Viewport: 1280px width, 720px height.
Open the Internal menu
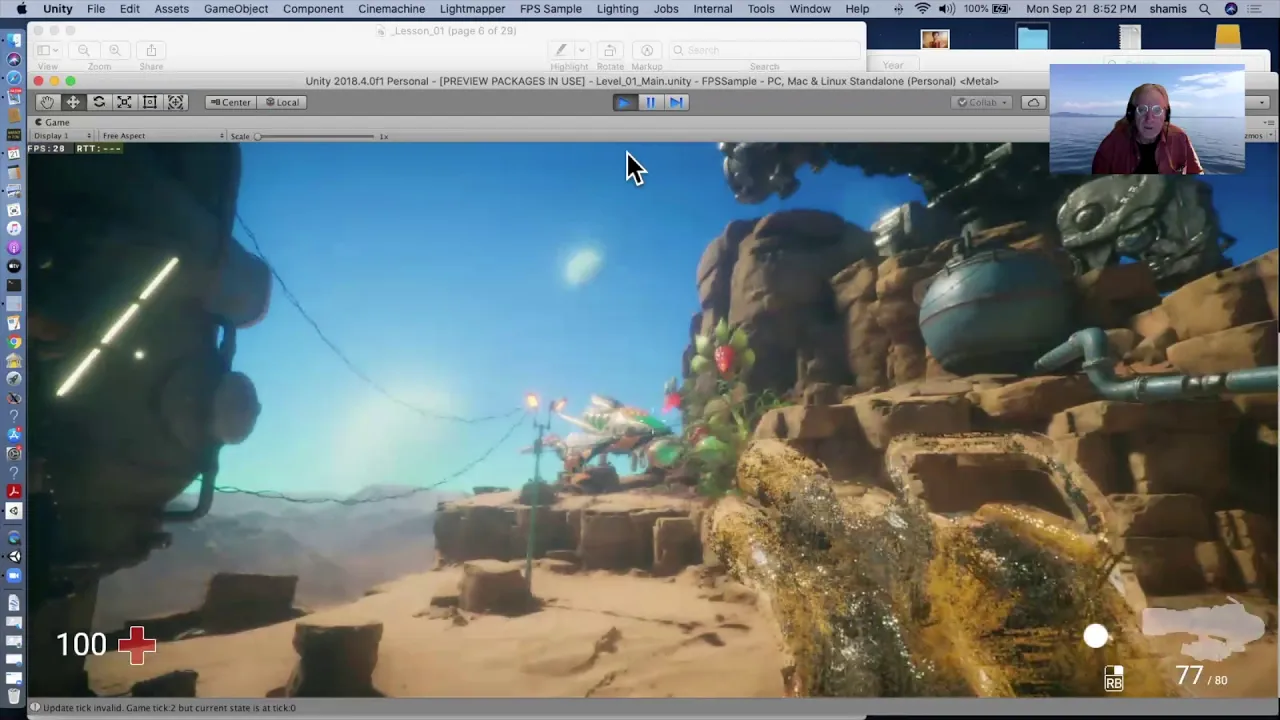713,9
